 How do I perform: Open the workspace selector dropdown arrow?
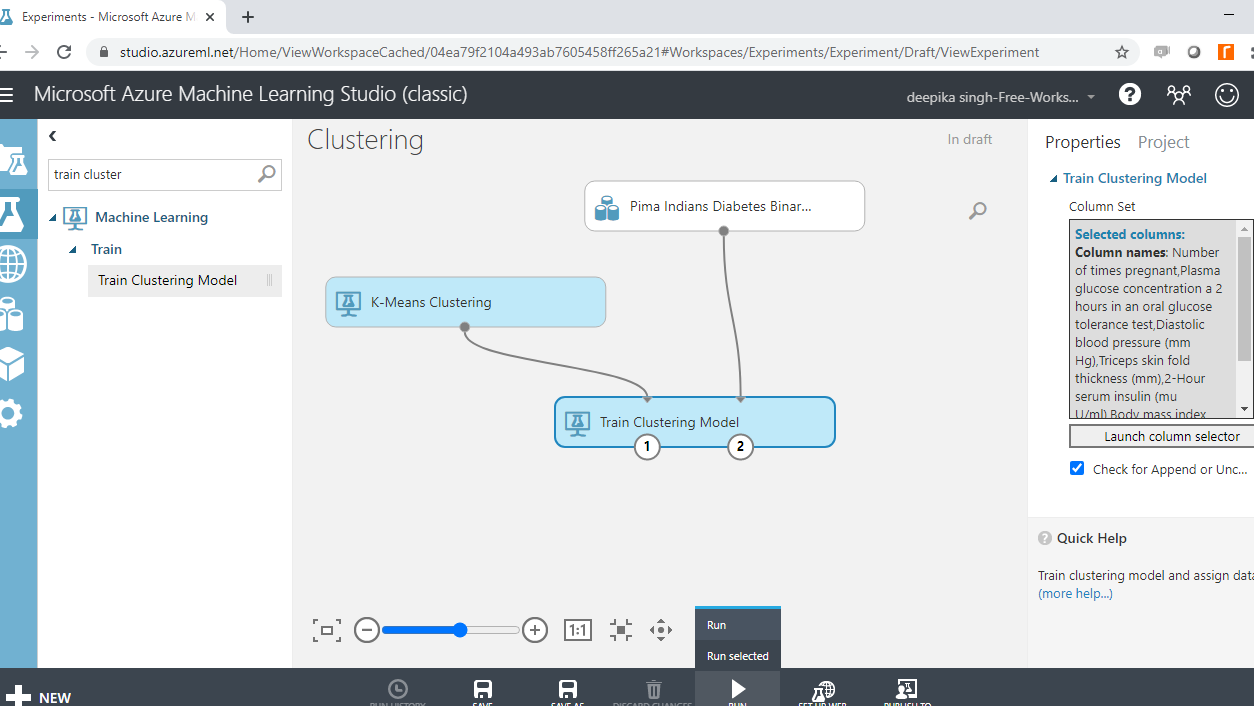[x=1091, y=97]
